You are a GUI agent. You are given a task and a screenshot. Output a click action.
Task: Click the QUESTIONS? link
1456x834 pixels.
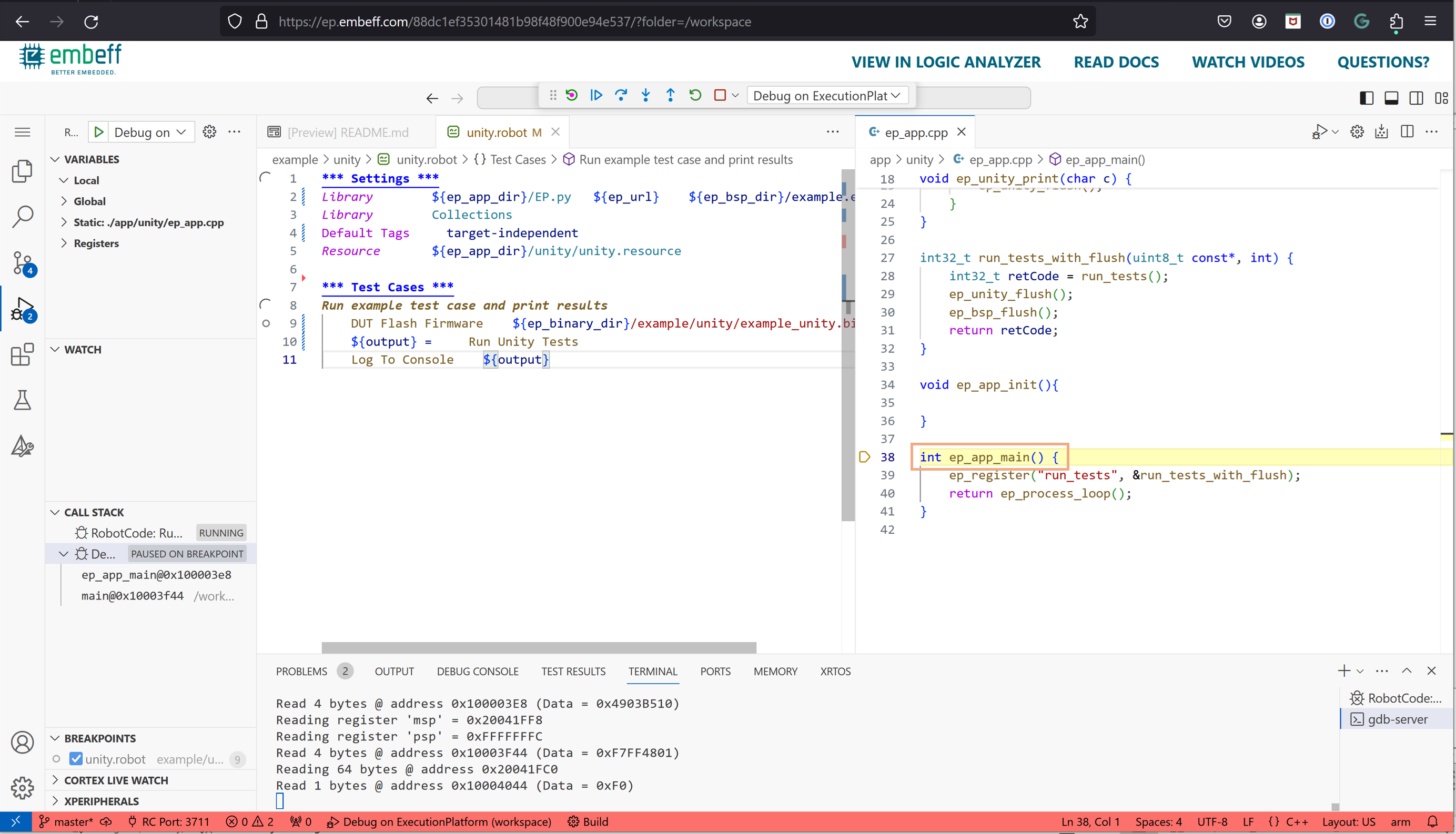[1383, 62]
